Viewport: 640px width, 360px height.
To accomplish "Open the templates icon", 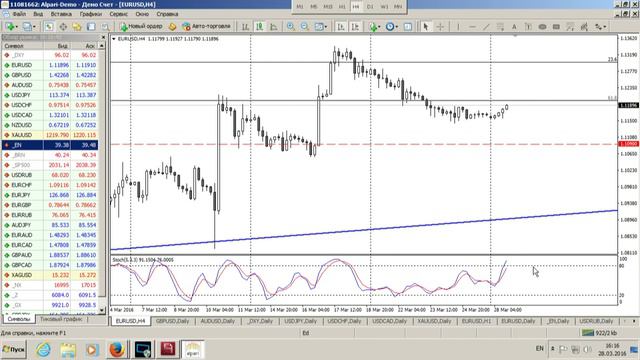I will 408,27.
